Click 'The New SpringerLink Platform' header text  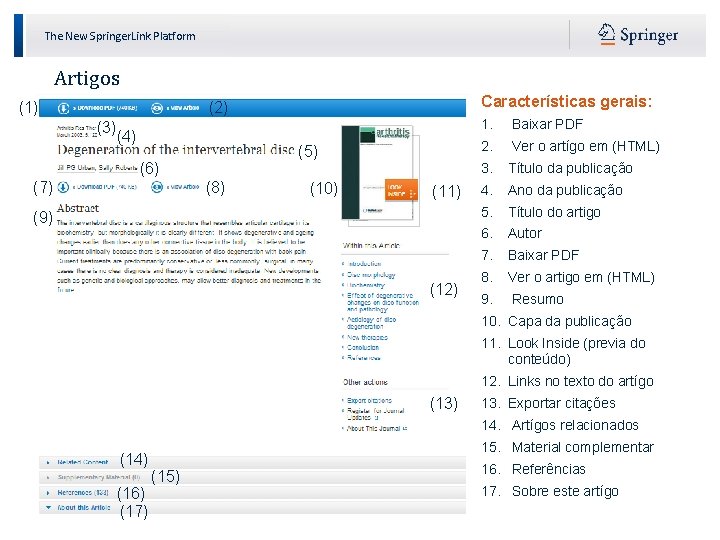[120, 36]
